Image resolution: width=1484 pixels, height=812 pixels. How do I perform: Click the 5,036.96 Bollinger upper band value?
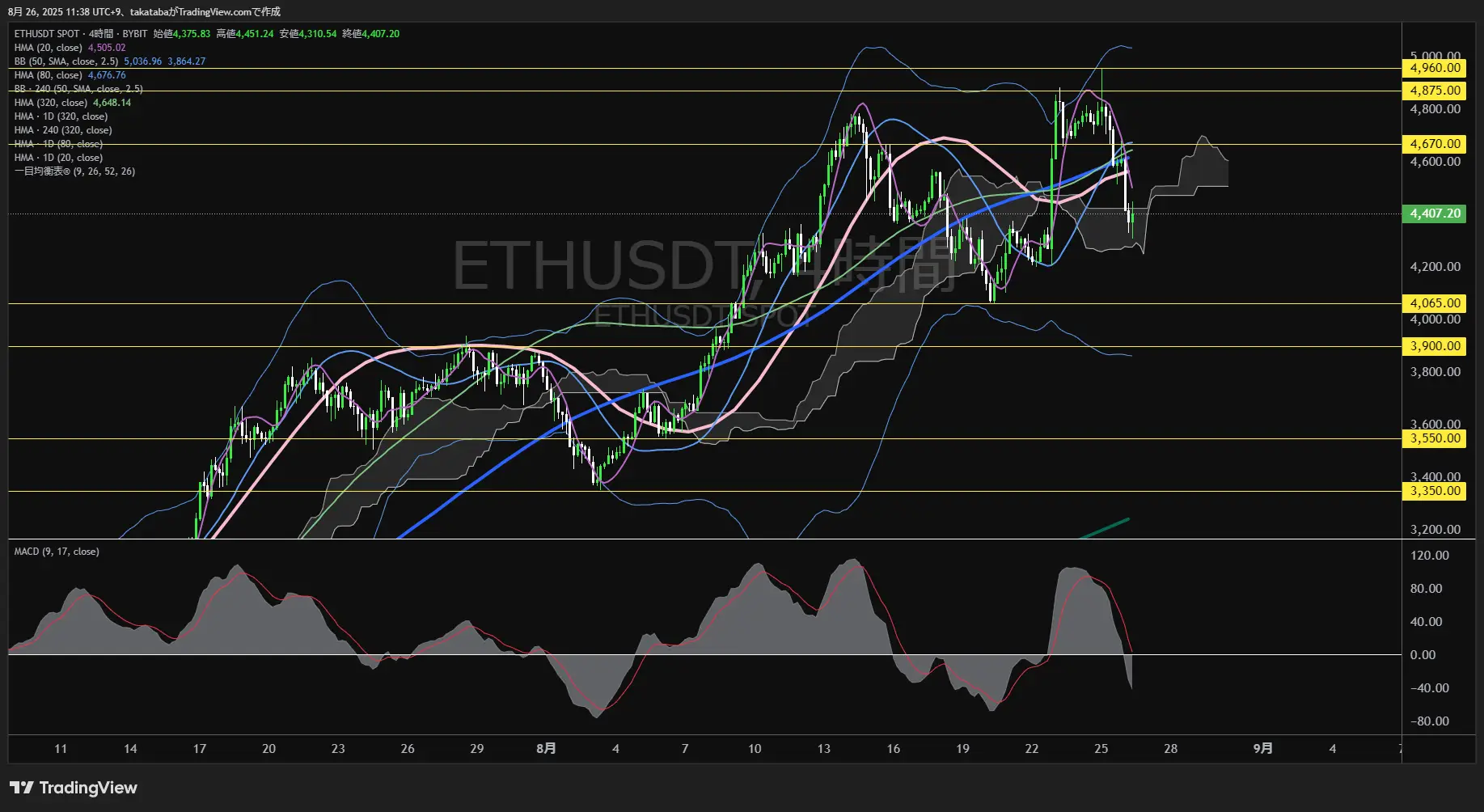[142, 61]
